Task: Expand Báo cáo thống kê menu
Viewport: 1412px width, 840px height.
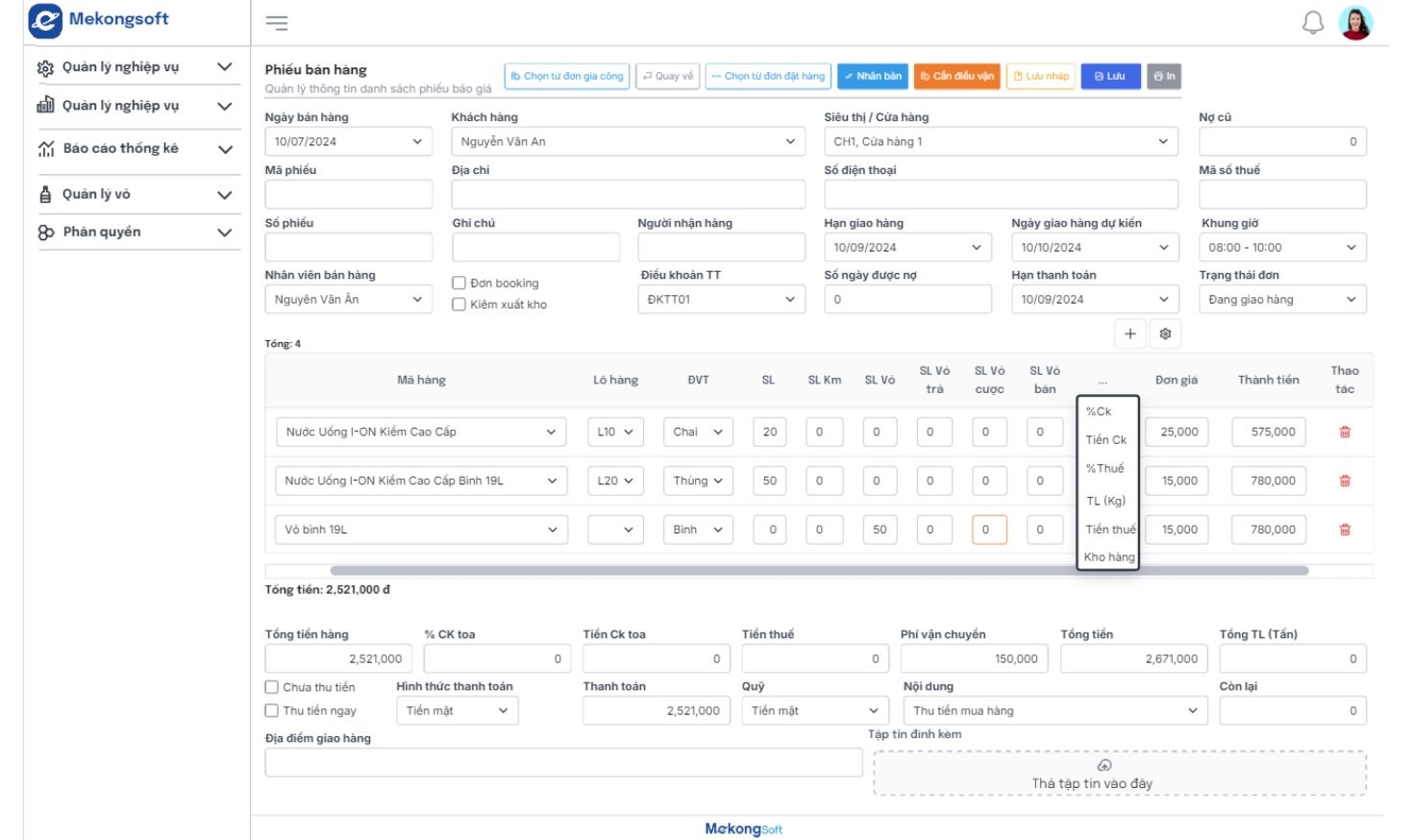Action: [135, 149]
